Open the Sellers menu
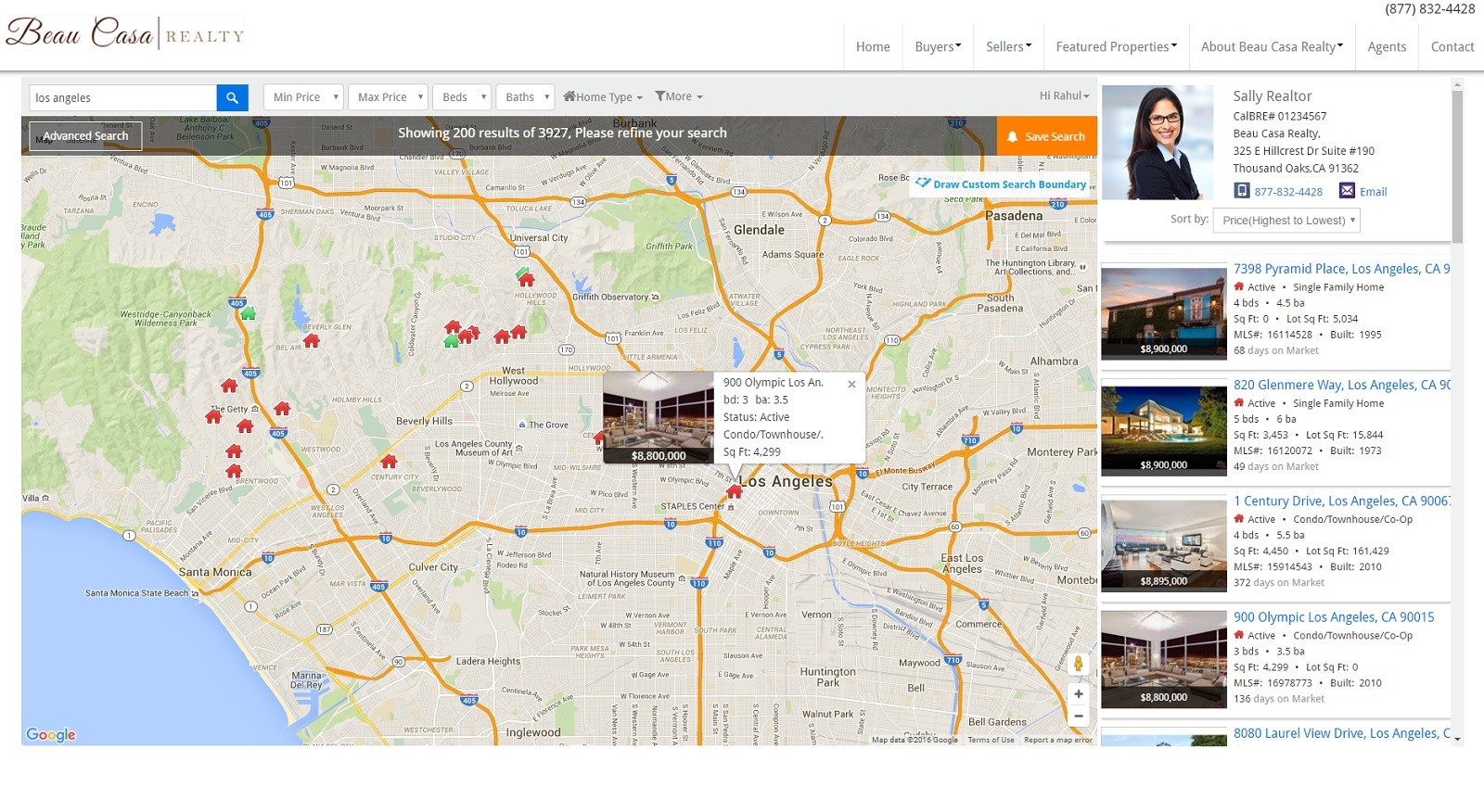The height and width of the screenshot is (812, 1484). tap(1008, 46)
